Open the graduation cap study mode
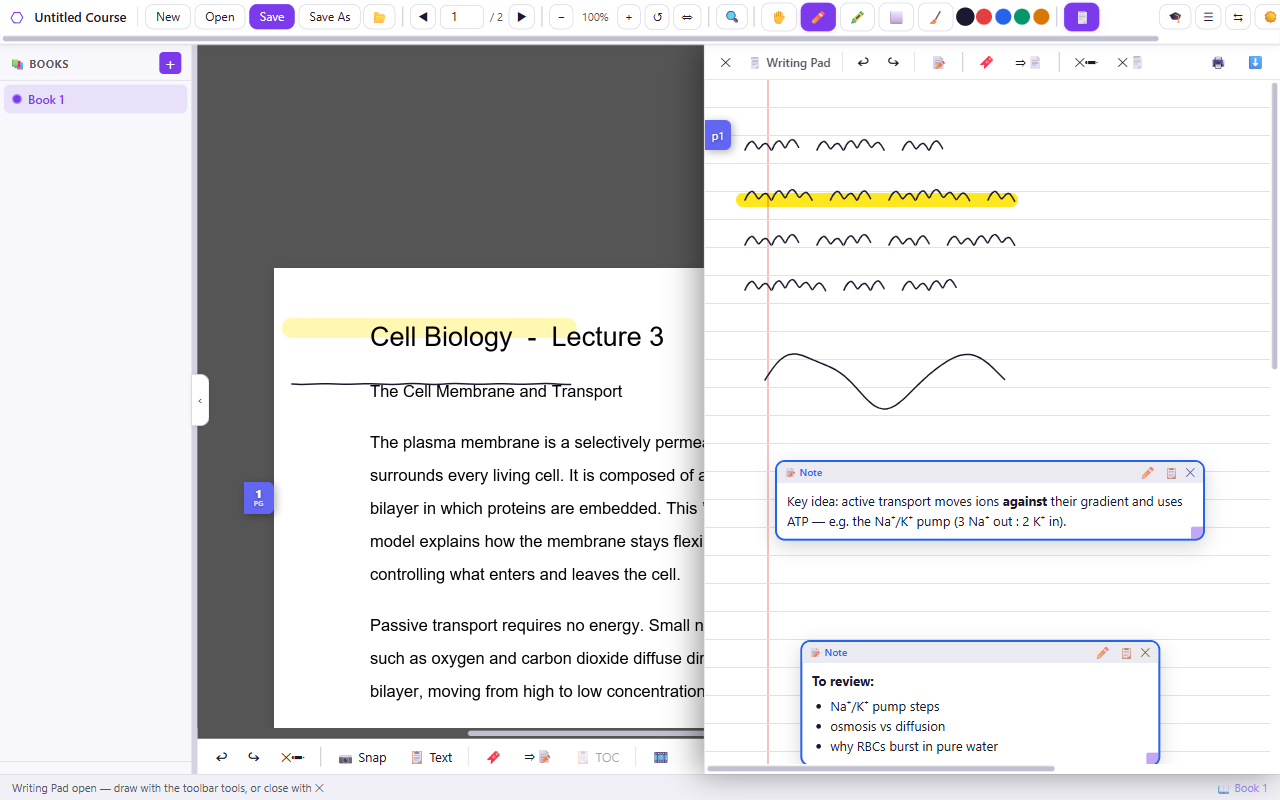The height and width of the screenshot is (800, 1280). click(x=1175, y=17)
